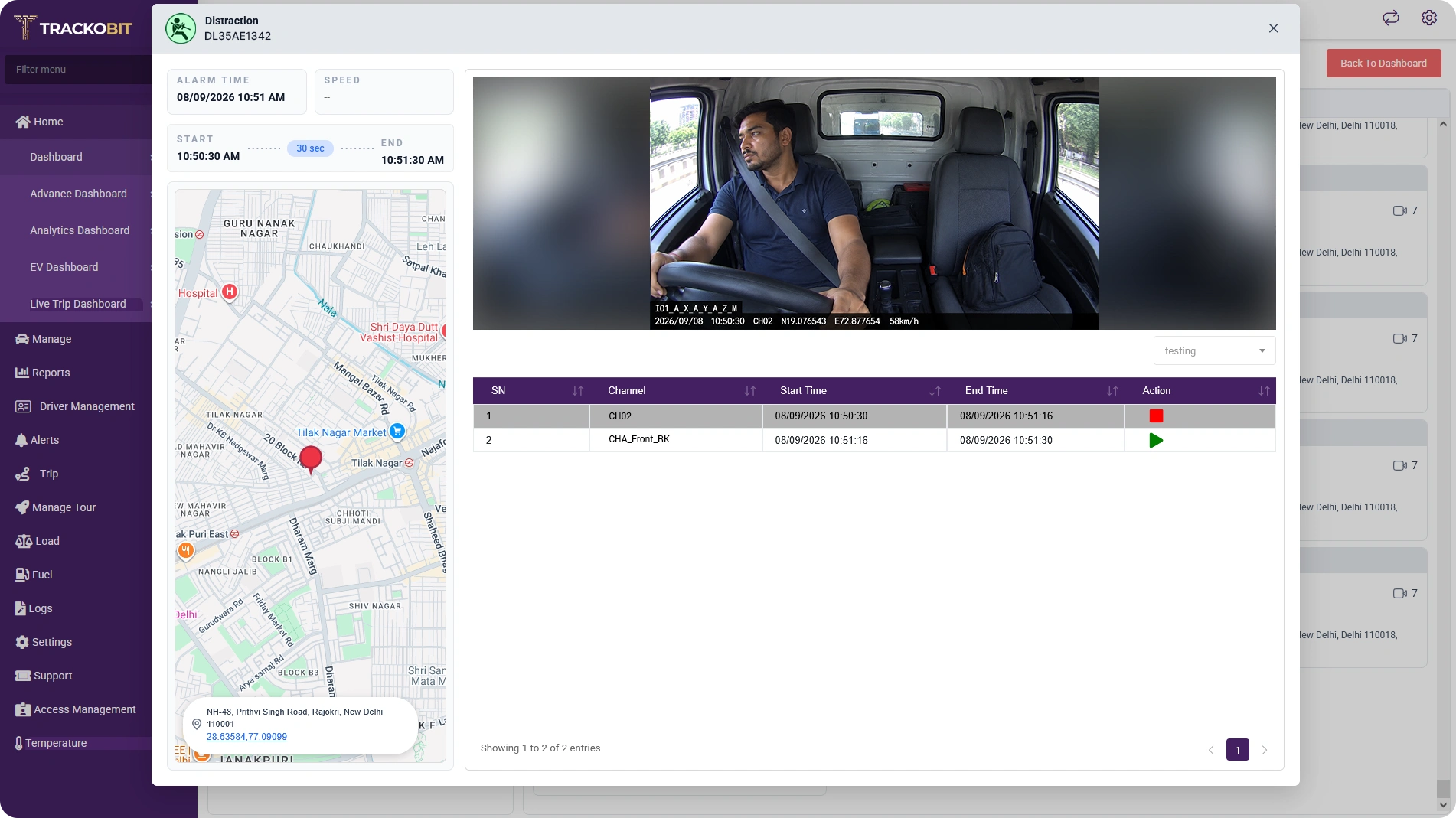
Task: Click Tilak Nagar Market shopping marker
Action: pos(397,432)
